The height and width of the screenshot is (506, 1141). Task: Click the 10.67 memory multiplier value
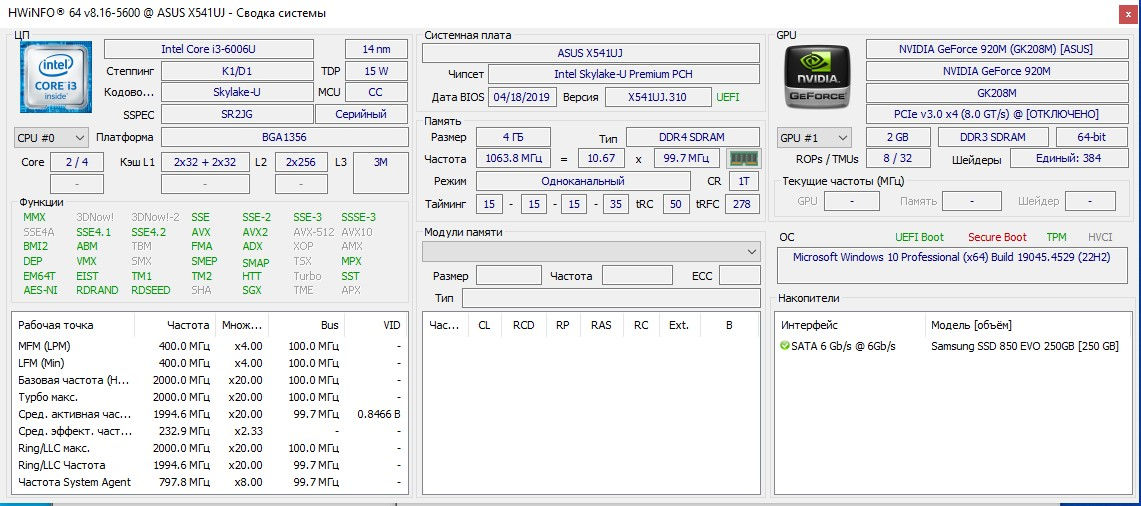[602, 158]
